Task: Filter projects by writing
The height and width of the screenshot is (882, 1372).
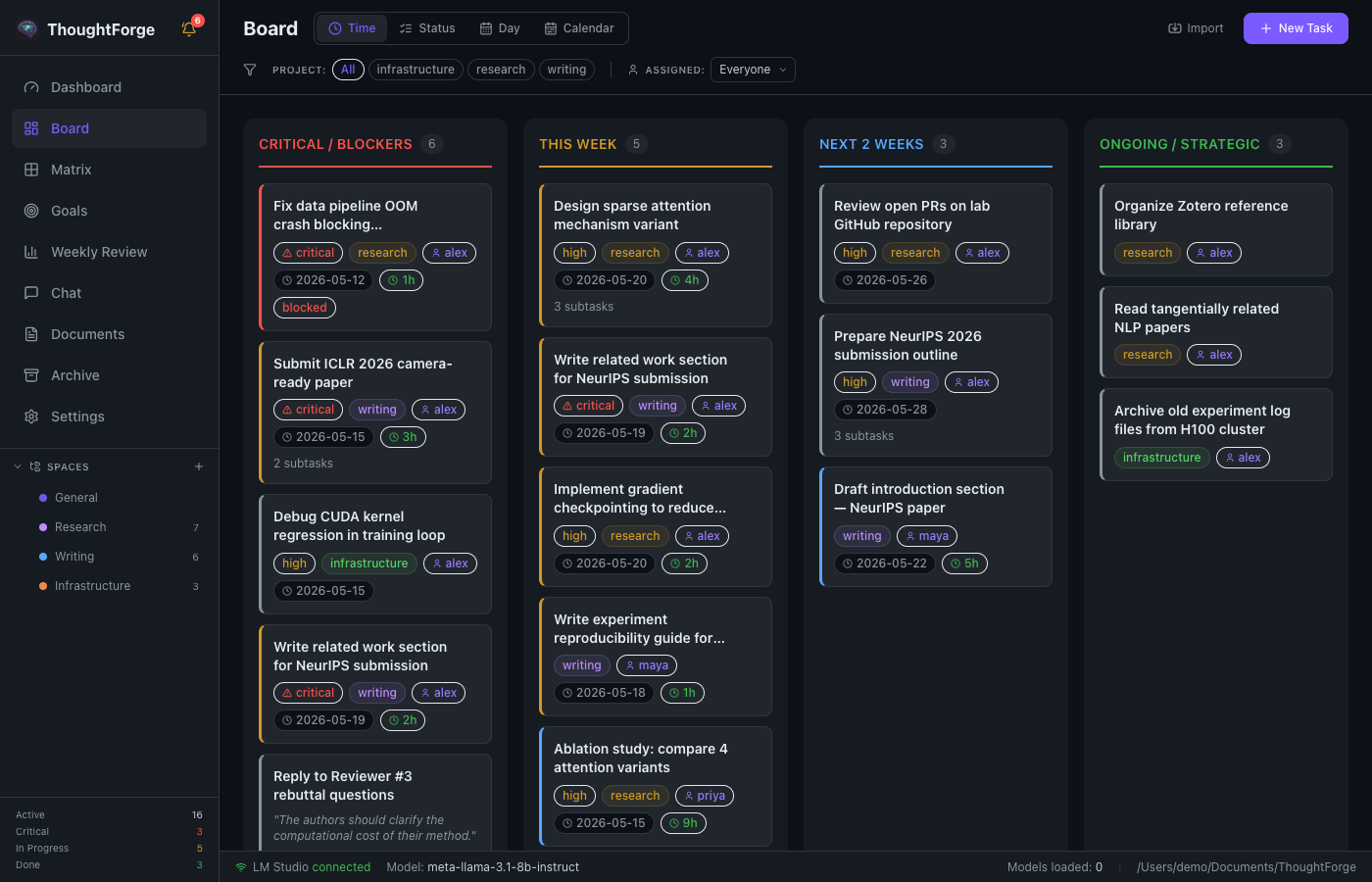Action: pyautogui.click(x=566, y=70)
